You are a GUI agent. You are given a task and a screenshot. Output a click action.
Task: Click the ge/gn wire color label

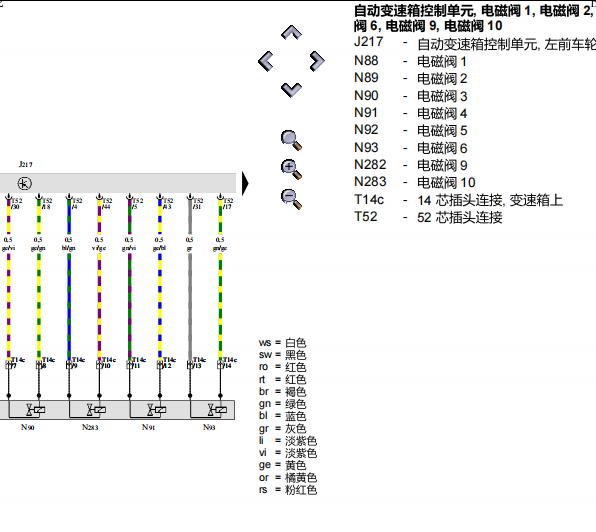click(38, 248)
